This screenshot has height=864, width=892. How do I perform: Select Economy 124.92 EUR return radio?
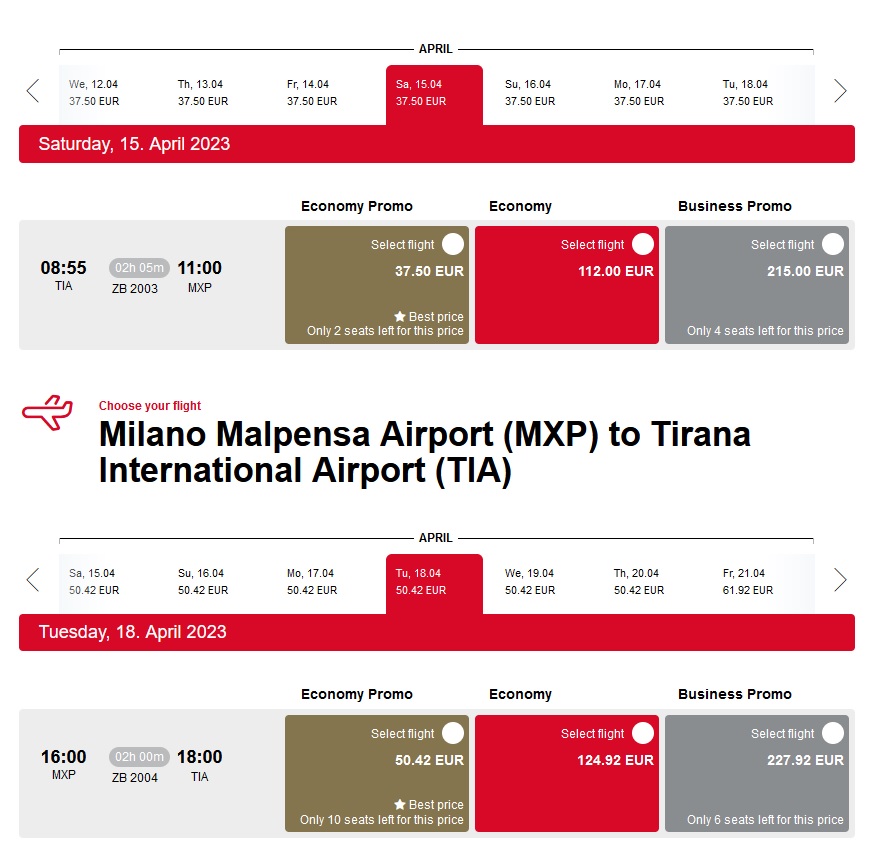pos(643,733)
